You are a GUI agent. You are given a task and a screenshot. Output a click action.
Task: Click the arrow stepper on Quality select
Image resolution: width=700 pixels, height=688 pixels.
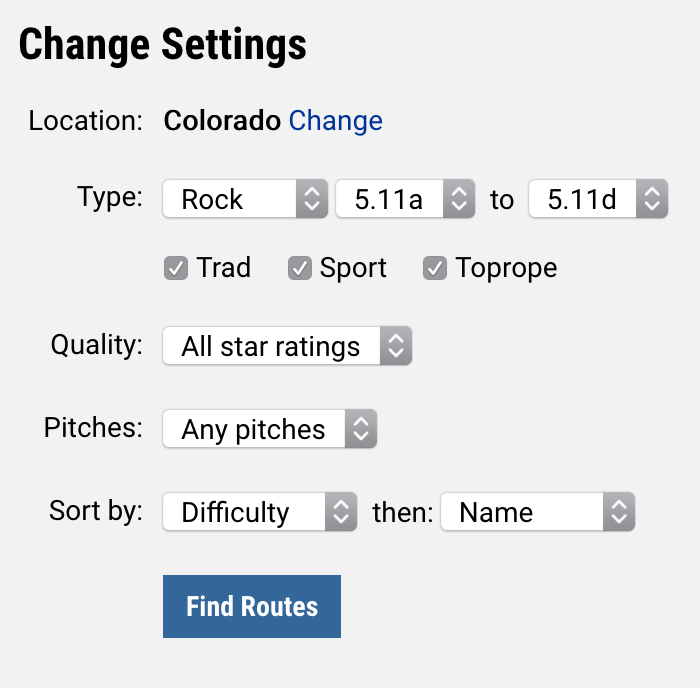[x=396, y=346]
